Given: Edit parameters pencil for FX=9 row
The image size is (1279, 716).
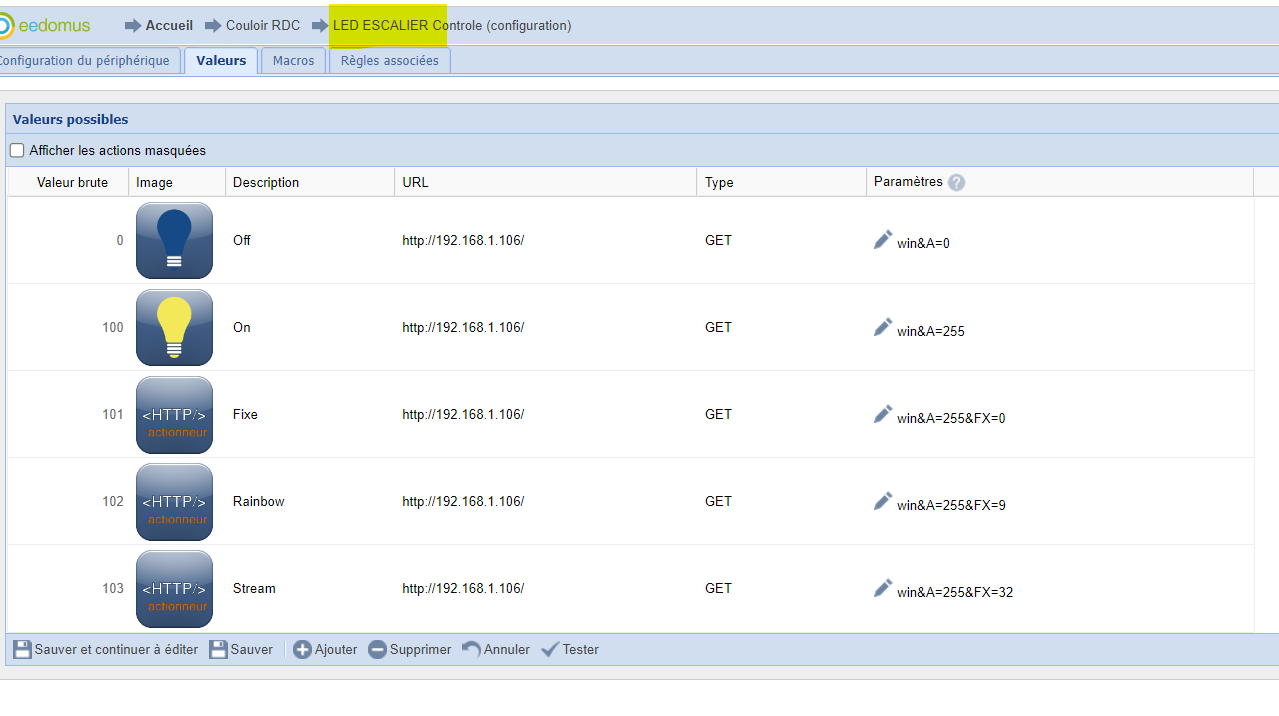Looking at the screenshot, I should pos(883,501).
